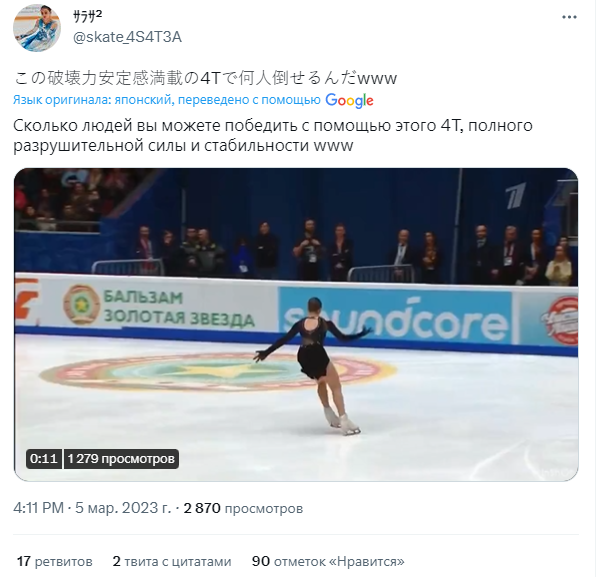Open the tweet timestamp 4:11 PM link
612x577 pixels.
[x=38, y=508]
